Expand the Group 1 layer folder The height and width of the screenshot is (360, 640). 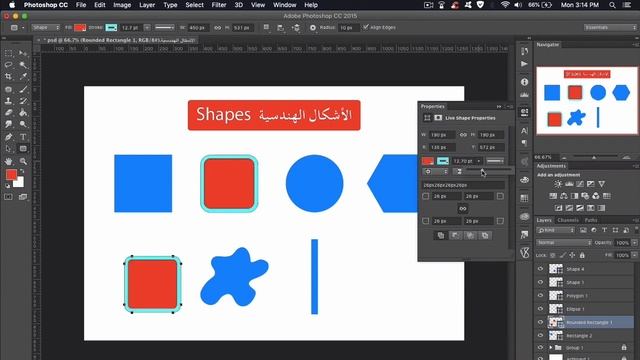click(550, 348)
